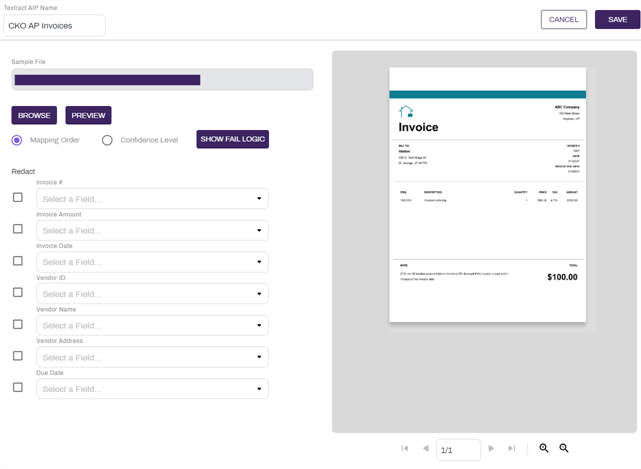
Task: Click the 'Due Date' field label
Action: [50, 373]
